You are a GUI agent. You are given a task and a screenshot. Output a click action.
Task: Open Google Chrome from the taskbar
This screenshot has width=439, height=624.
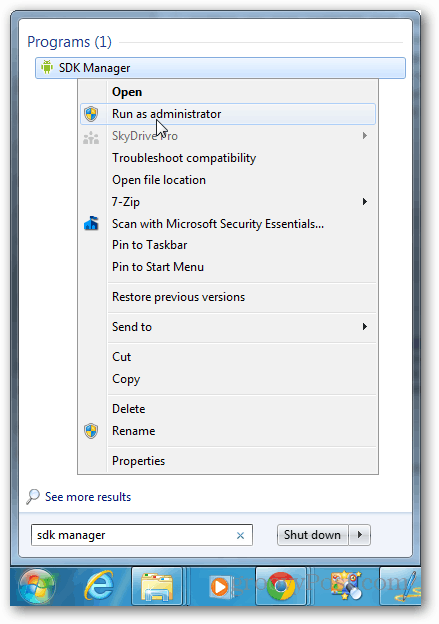click(280, 586)
